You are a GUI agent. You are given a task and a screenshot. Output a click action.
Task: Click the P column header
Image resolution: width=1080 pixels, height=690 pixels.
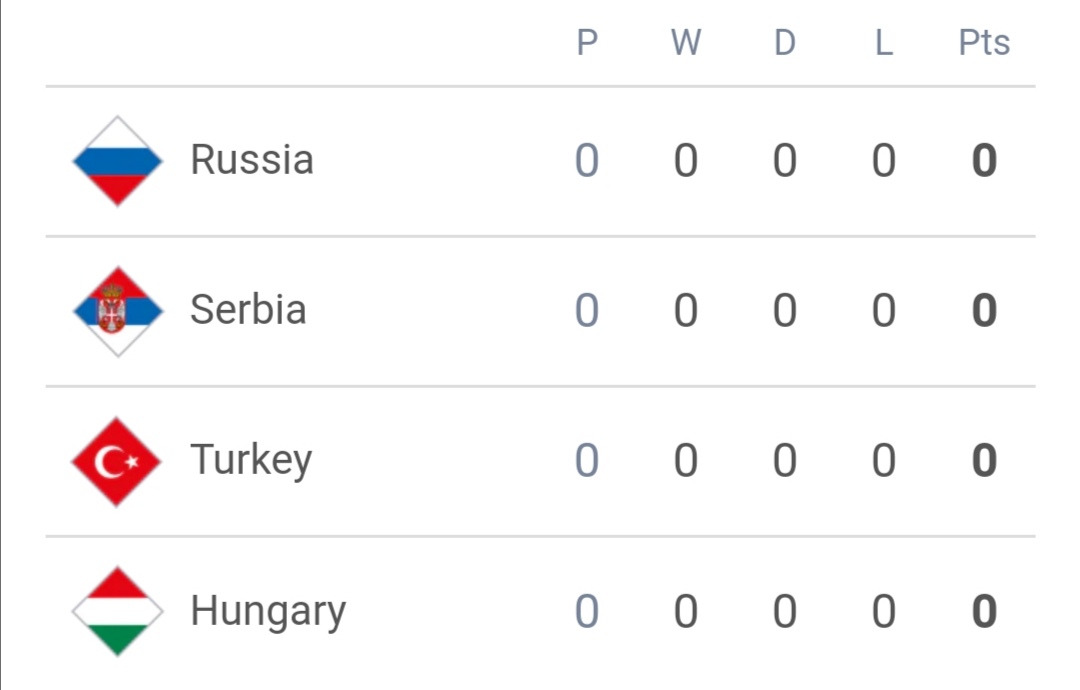[x=587, y=43]
